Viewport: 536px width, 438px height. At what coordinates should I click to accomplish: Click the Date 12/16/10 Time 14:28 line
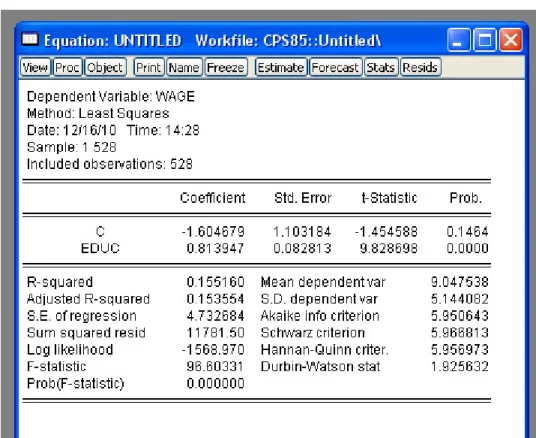pyautogui.click(x=113, y=130)
